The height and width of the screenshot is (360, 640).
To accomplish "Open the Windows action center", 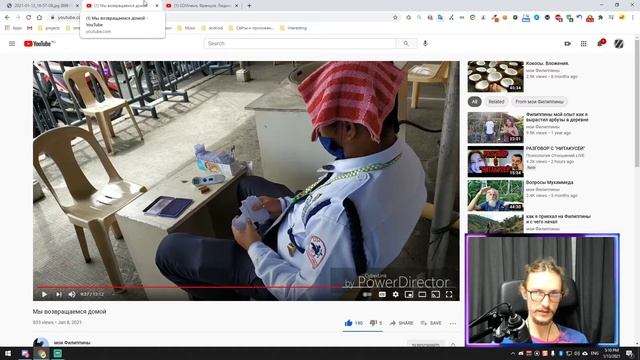I will pos(630,353).
